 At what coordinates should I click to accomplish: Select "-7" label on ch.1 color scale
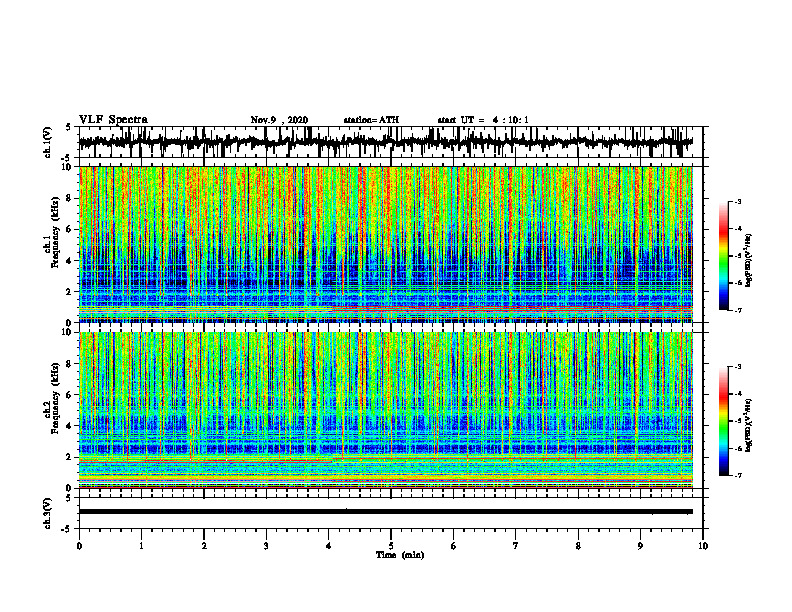[x=738, y=310]
